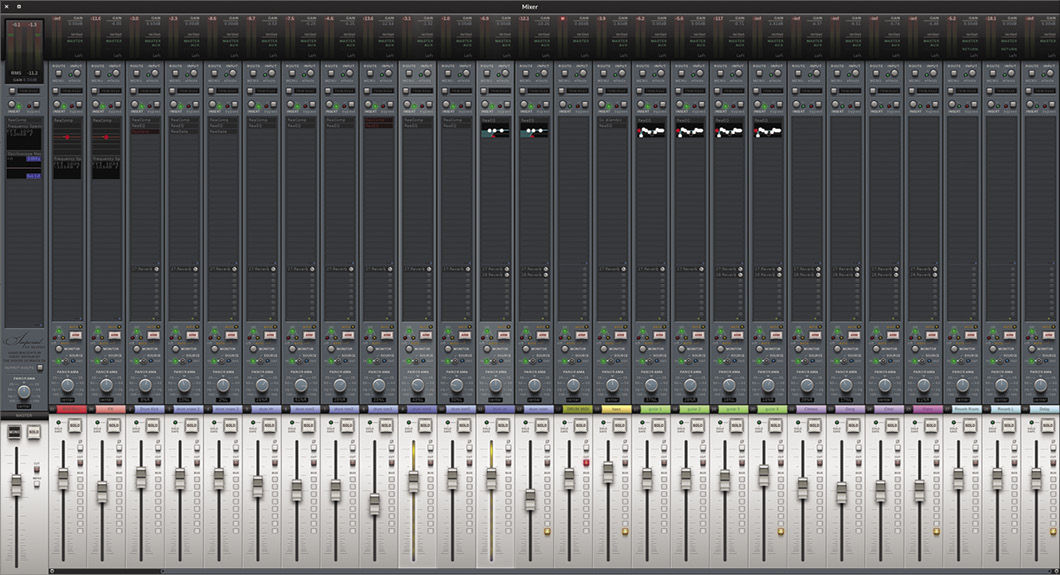Mute the guitar 1 track

[x=664, y=463]
